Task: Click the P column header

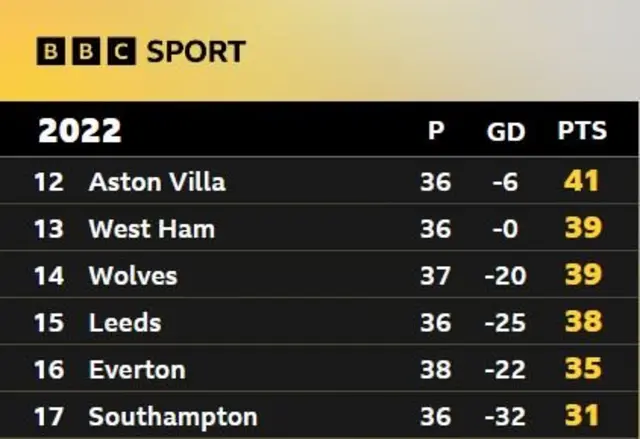Action: 436,131
